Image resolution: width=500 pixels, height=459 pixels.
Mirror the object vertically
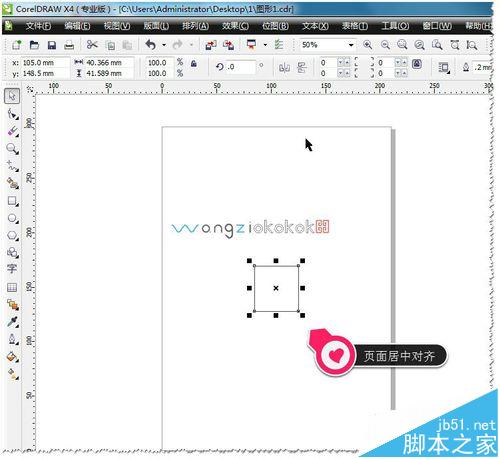(x=302, y=68)
